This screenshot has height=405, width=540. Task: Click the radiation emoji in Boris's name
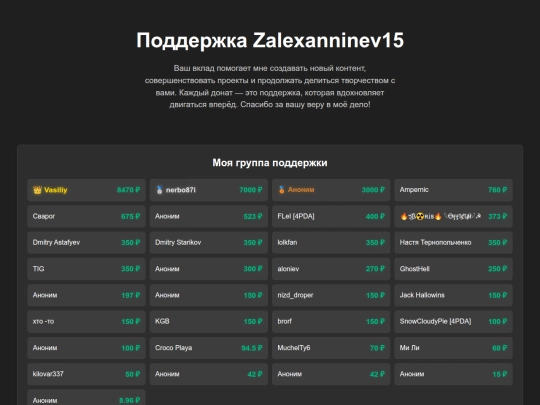coord(420,216)
